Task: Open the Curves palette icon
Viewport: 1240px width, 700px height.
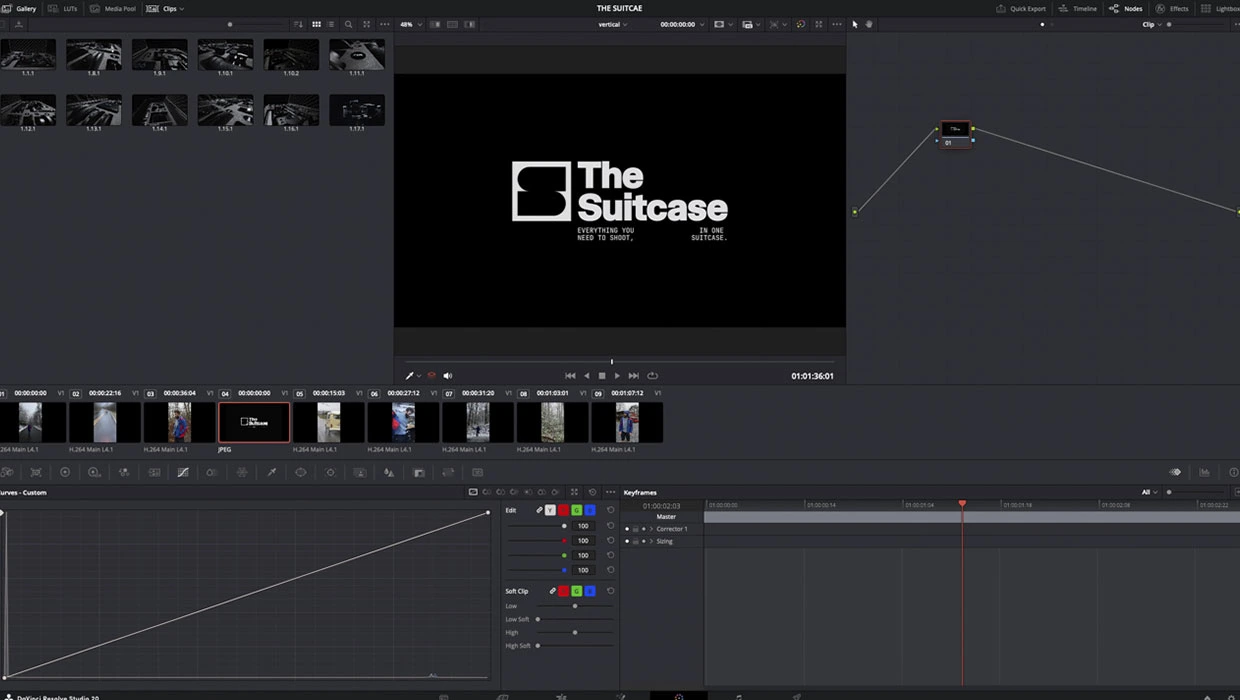Action: (183, 472)
